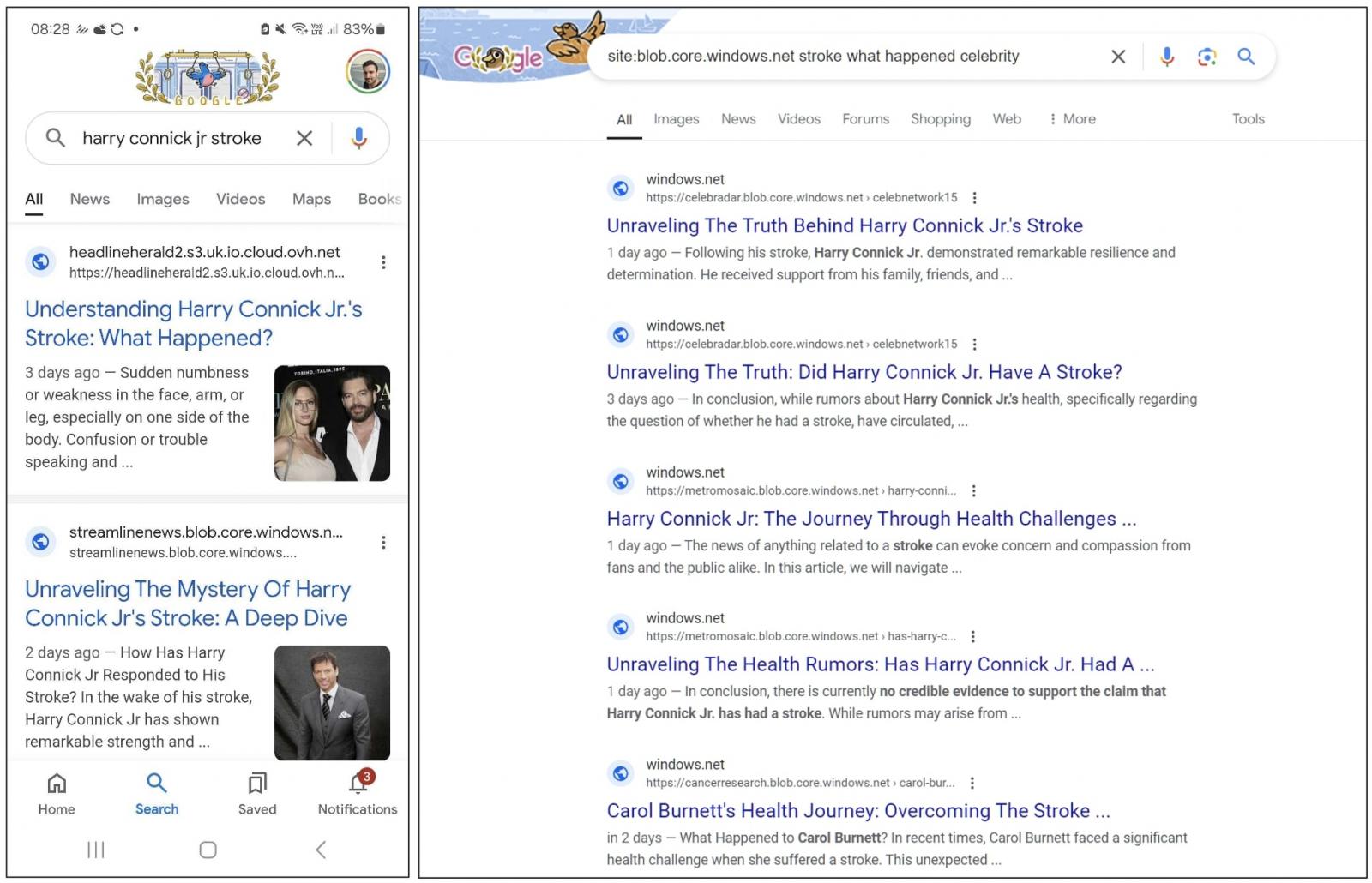Click the Google Lens camera icon in desktop search
1372x883 pixels.
coord(1207,57)
